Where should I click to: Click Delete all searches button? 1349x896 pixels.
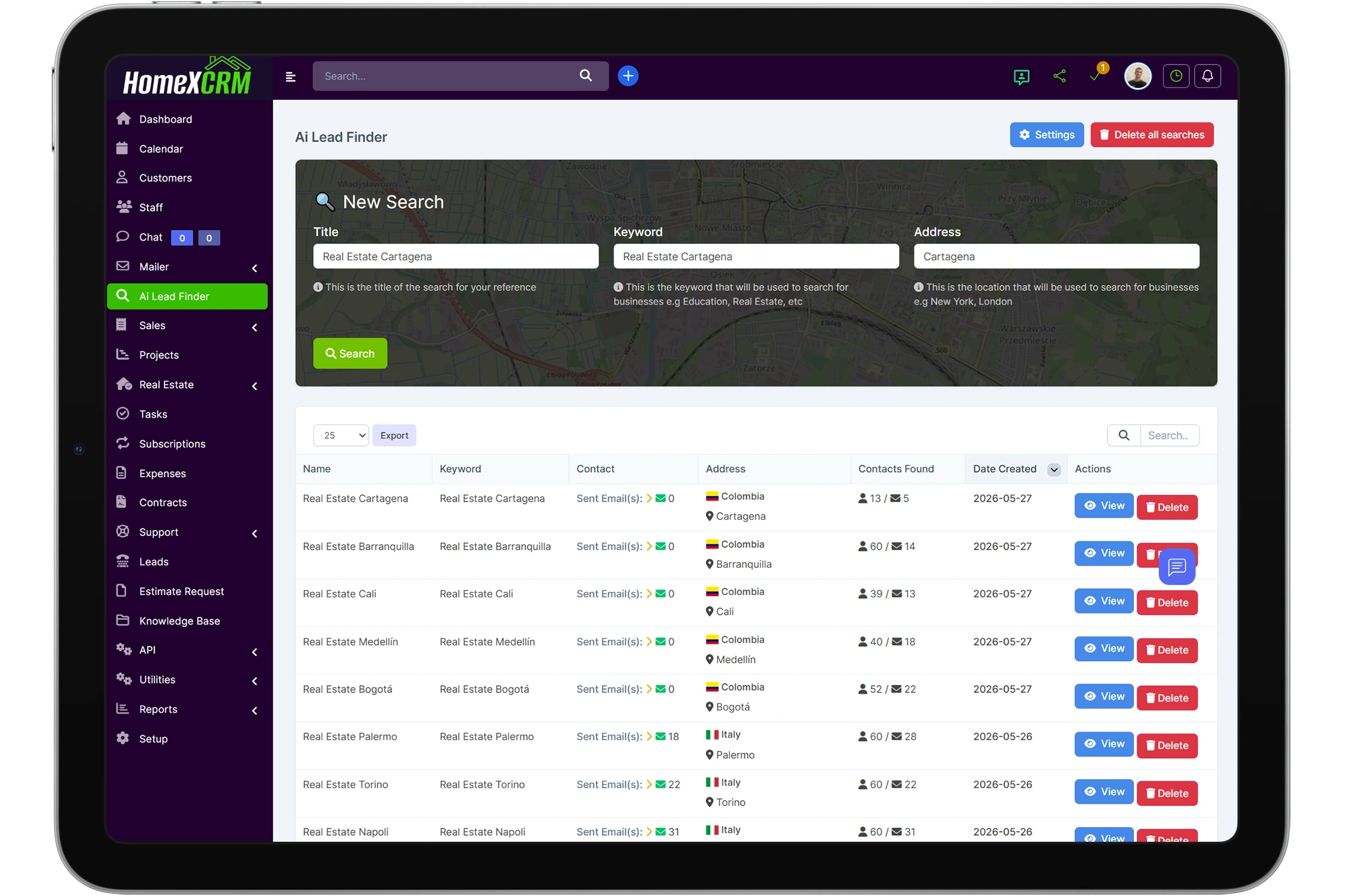(x=1151, y=135)
